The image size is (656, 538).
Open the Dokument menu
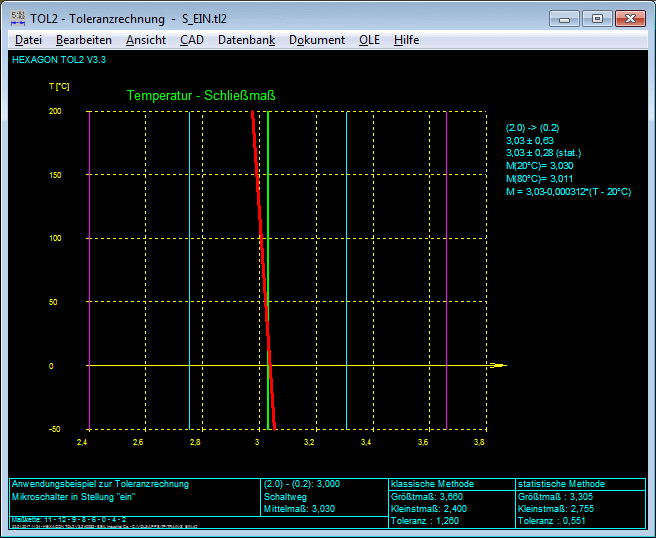[x=316, y=40]
